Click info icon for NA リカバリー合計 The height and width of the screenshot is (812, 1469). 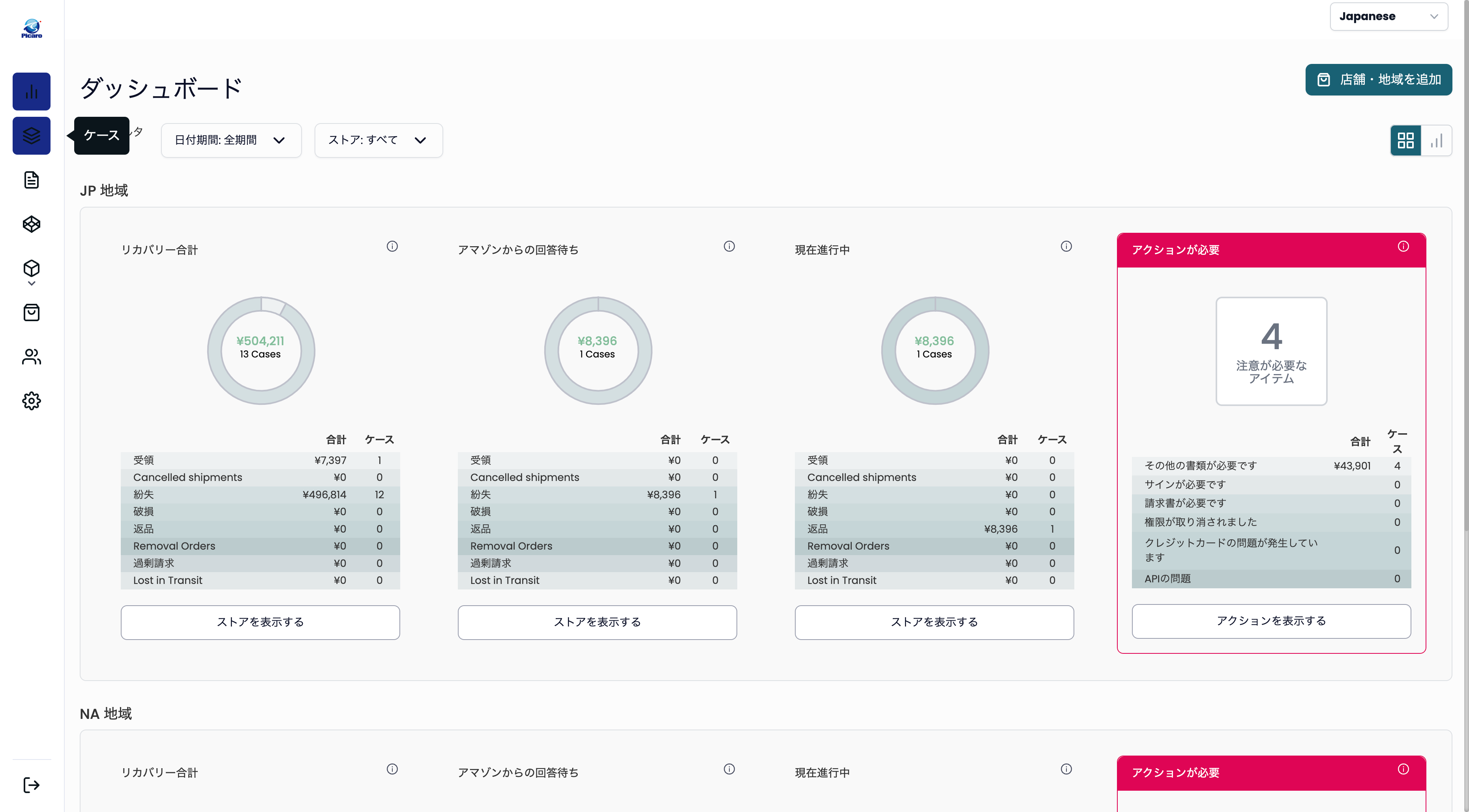coord(392,769)
